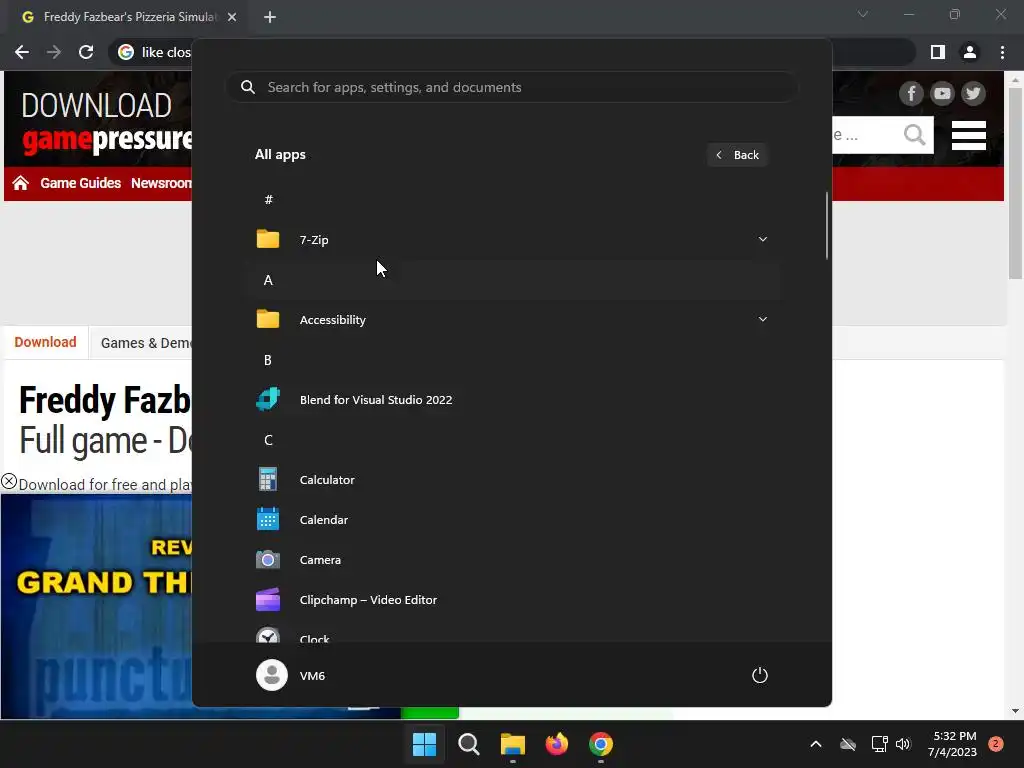Jump via the # letter header
This screenshot has height=768, width=1024.
(x=268, y=200)
